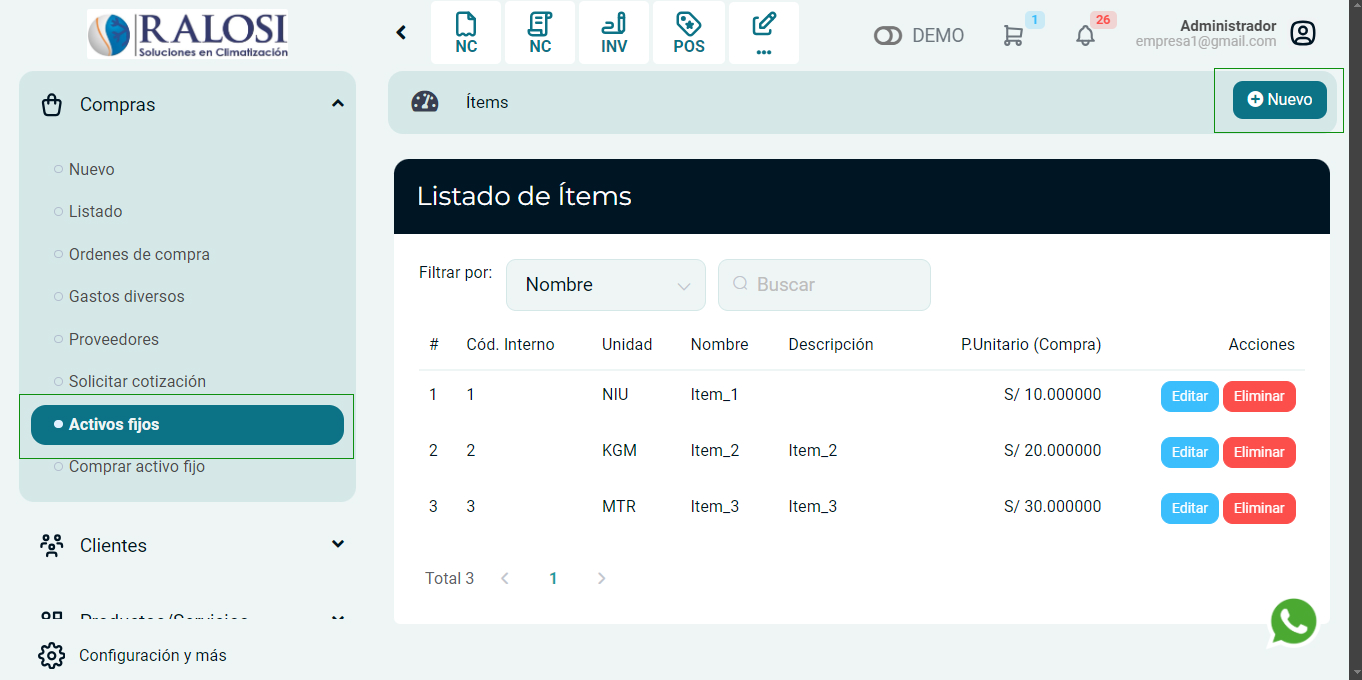
Task: Click the edit pencil icon with ellipsis
Action: coord(764,32)
